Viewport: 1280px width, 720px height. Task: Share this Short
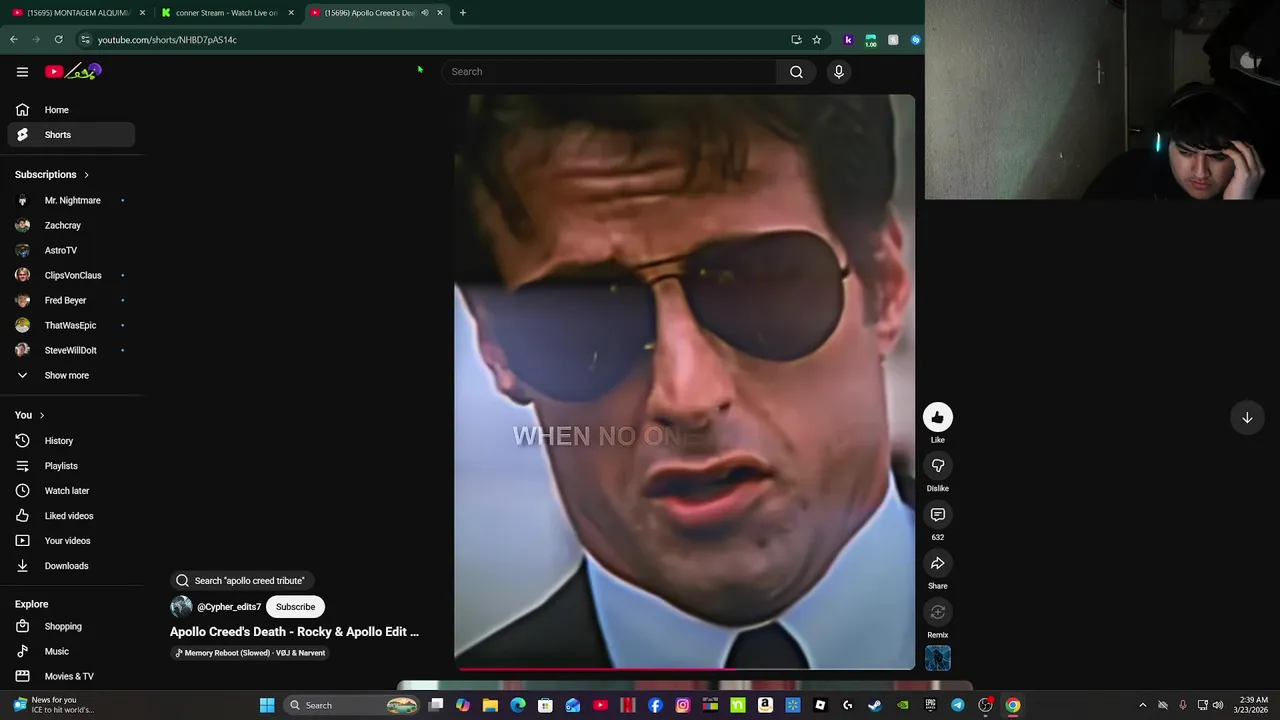coord(937,564)
